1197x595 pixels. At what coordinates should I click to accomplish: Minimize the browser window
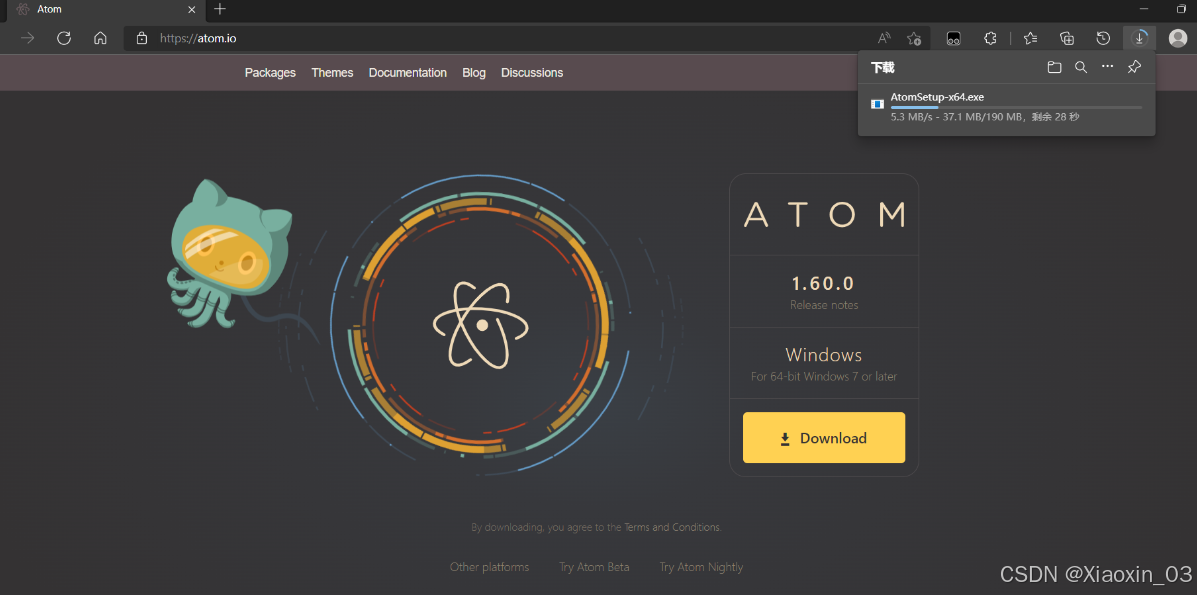pos(1144,9)
